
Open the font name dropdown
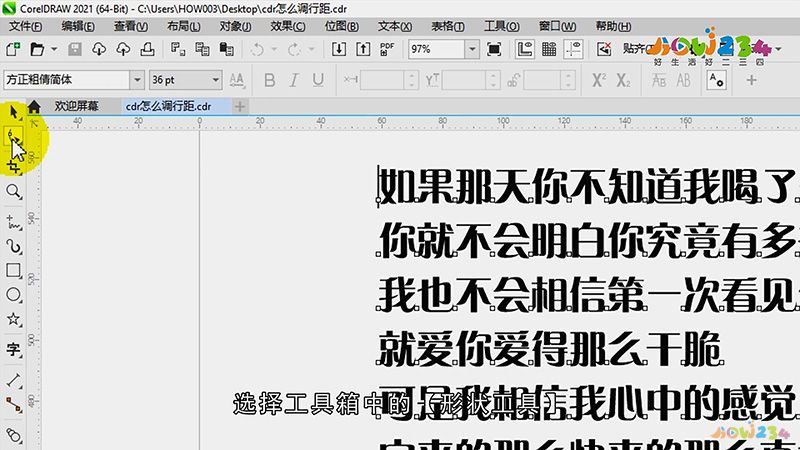(x=137, y=80)
